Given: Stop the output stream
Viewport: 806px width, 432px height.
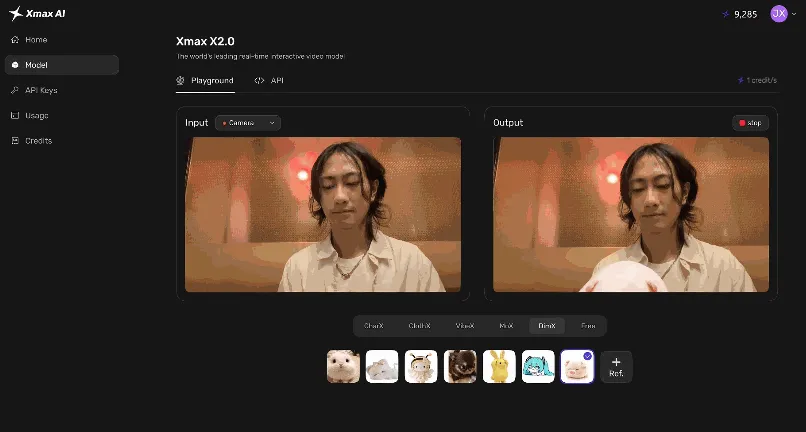Looking at the screenshot, I should [750, 123].
